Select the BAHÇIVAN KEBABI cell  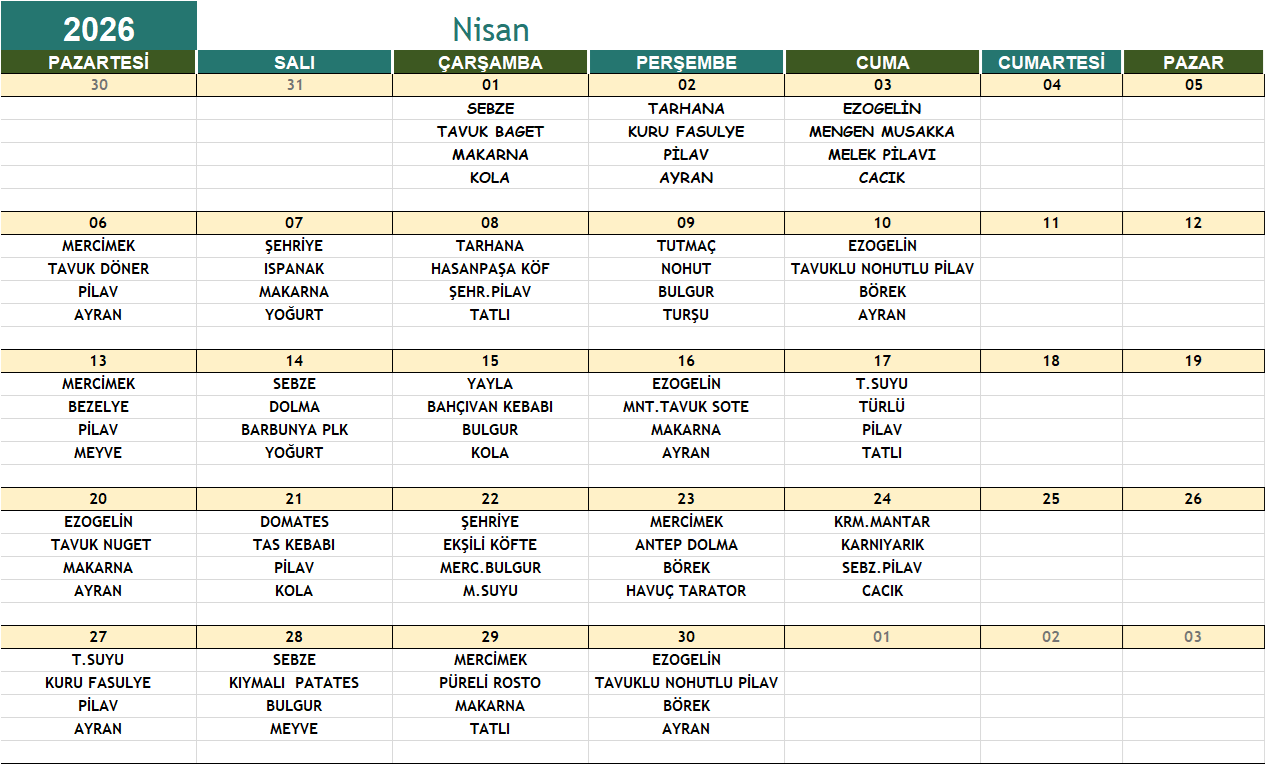pos(490,406)
